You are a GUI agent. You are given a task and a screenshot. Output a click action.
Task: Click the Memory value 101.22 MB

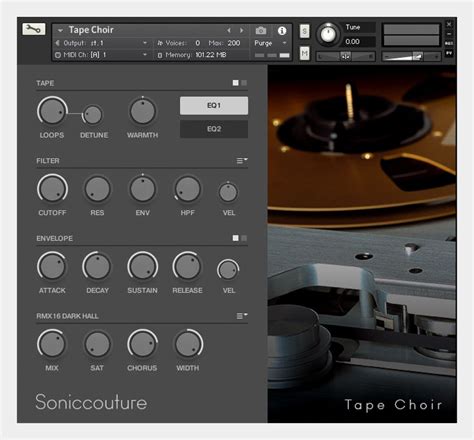[211, 55]
